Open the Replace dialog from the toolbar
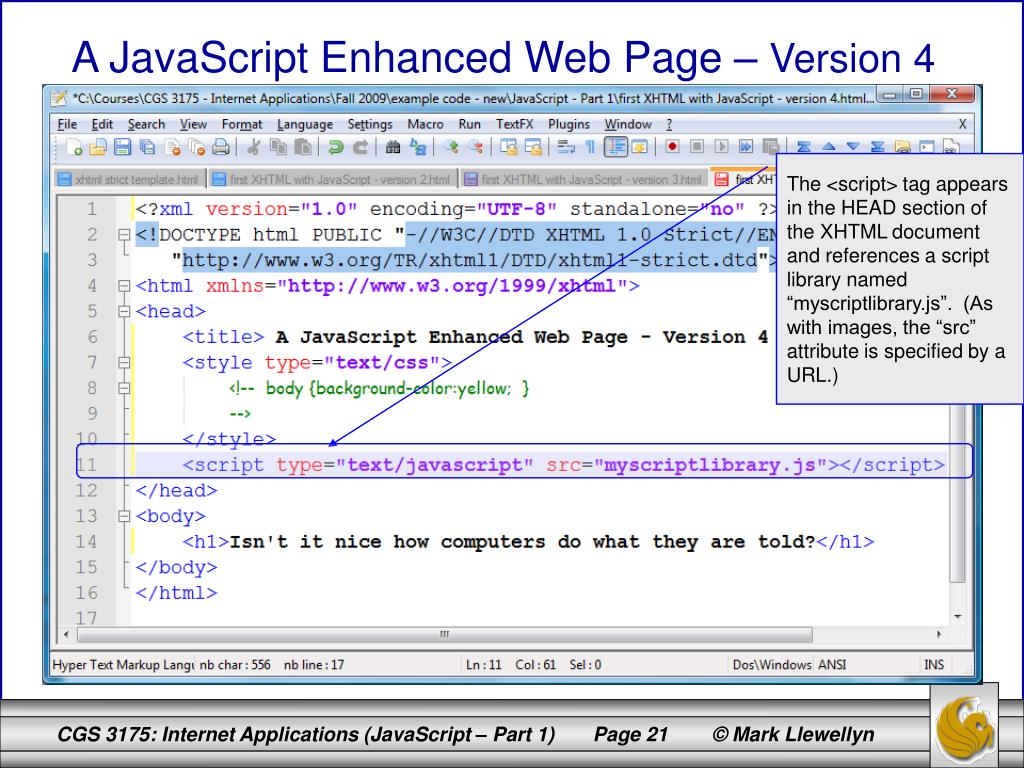Screen dimensions: 1024x768 coord(417,148)
